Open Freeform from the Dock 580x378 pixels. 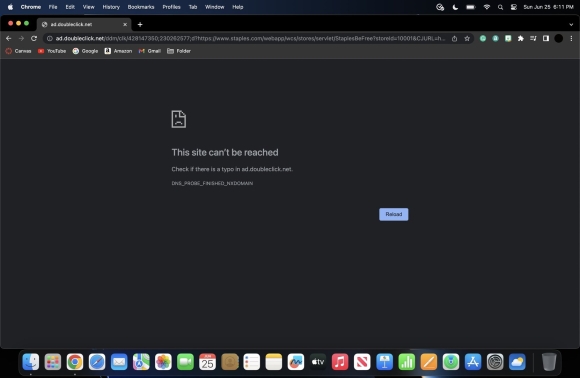click(296, 362)
